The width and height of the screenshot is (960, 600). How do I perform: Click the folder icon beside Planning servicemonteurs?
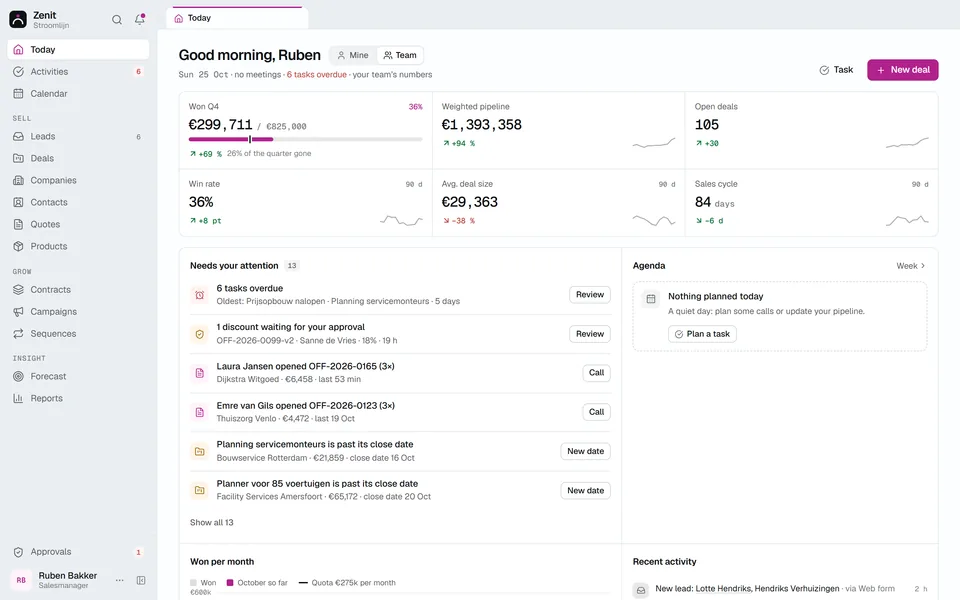pyautogui.click(x=200, y=452)
